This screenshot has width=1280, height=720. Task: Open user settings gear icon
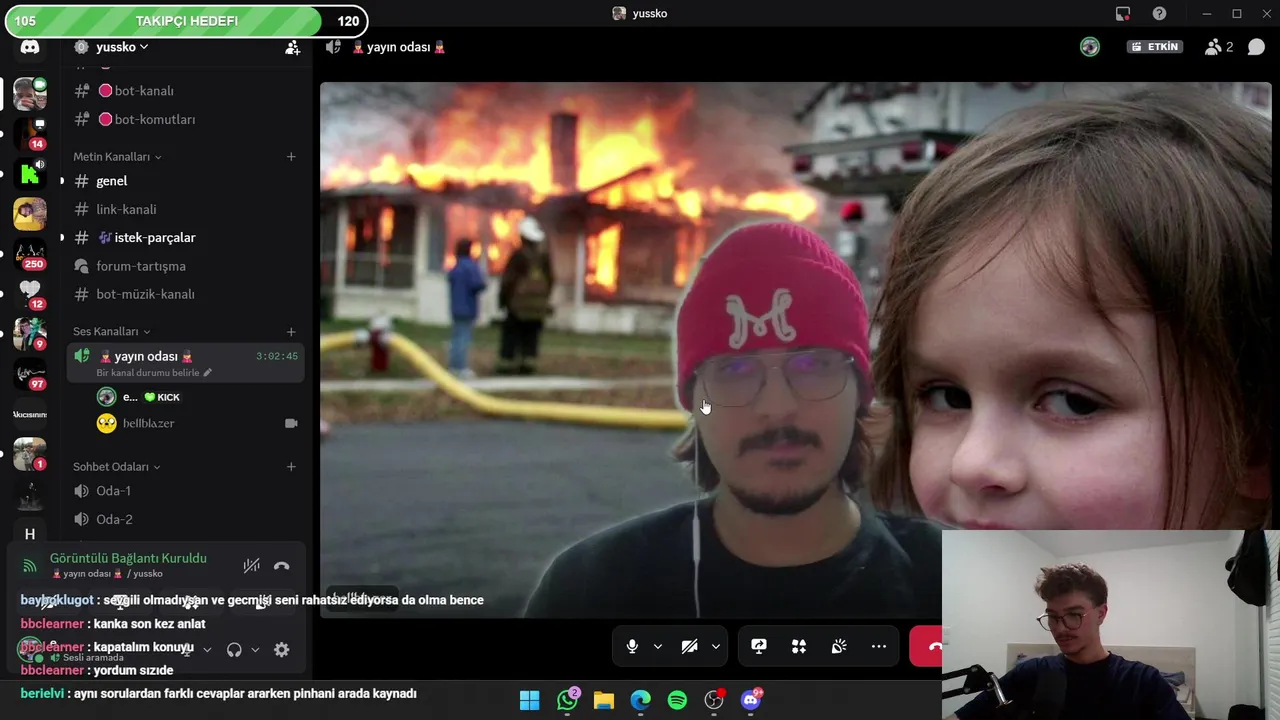tap(282, 650)
